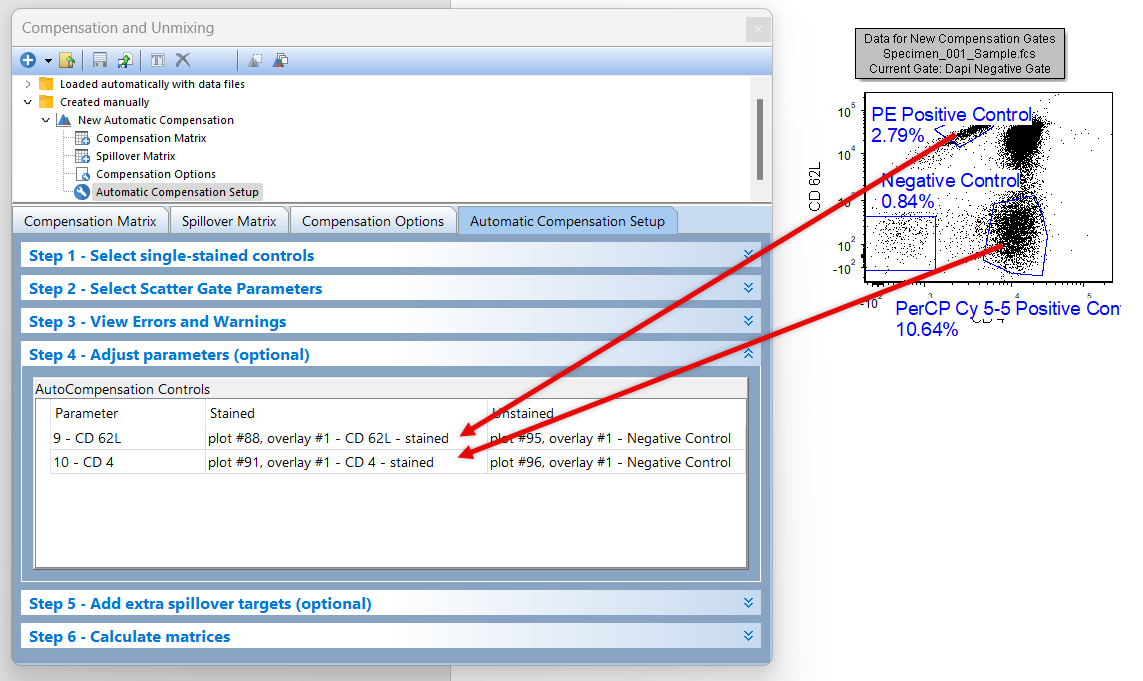Select 'Spillover Matrix' in the tree
Viewport: 1143px width, 681px height.
point(136,156)
